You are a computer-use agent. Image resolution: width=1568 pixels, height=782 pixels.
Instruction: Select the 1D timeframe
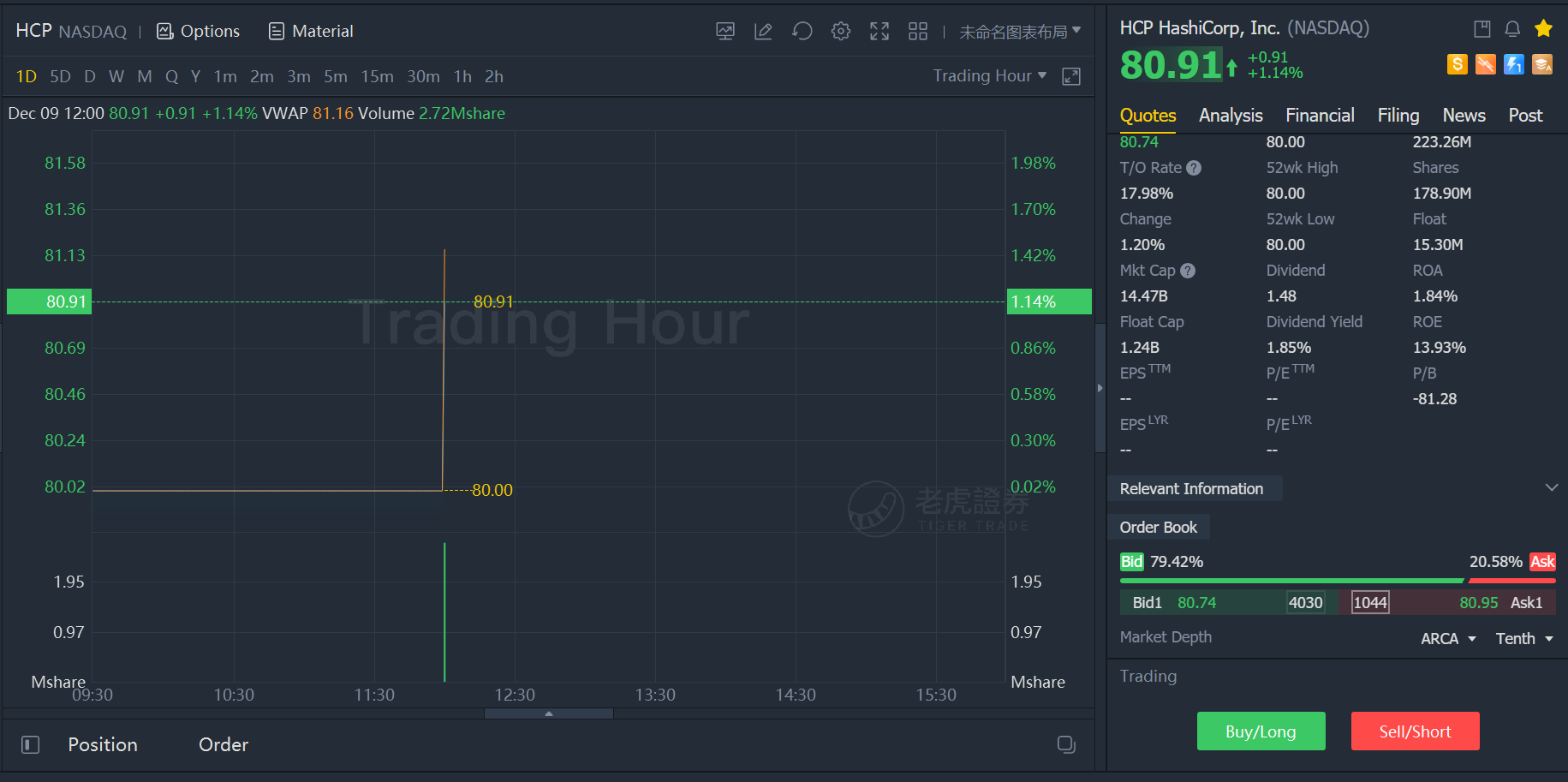point(27,76)
